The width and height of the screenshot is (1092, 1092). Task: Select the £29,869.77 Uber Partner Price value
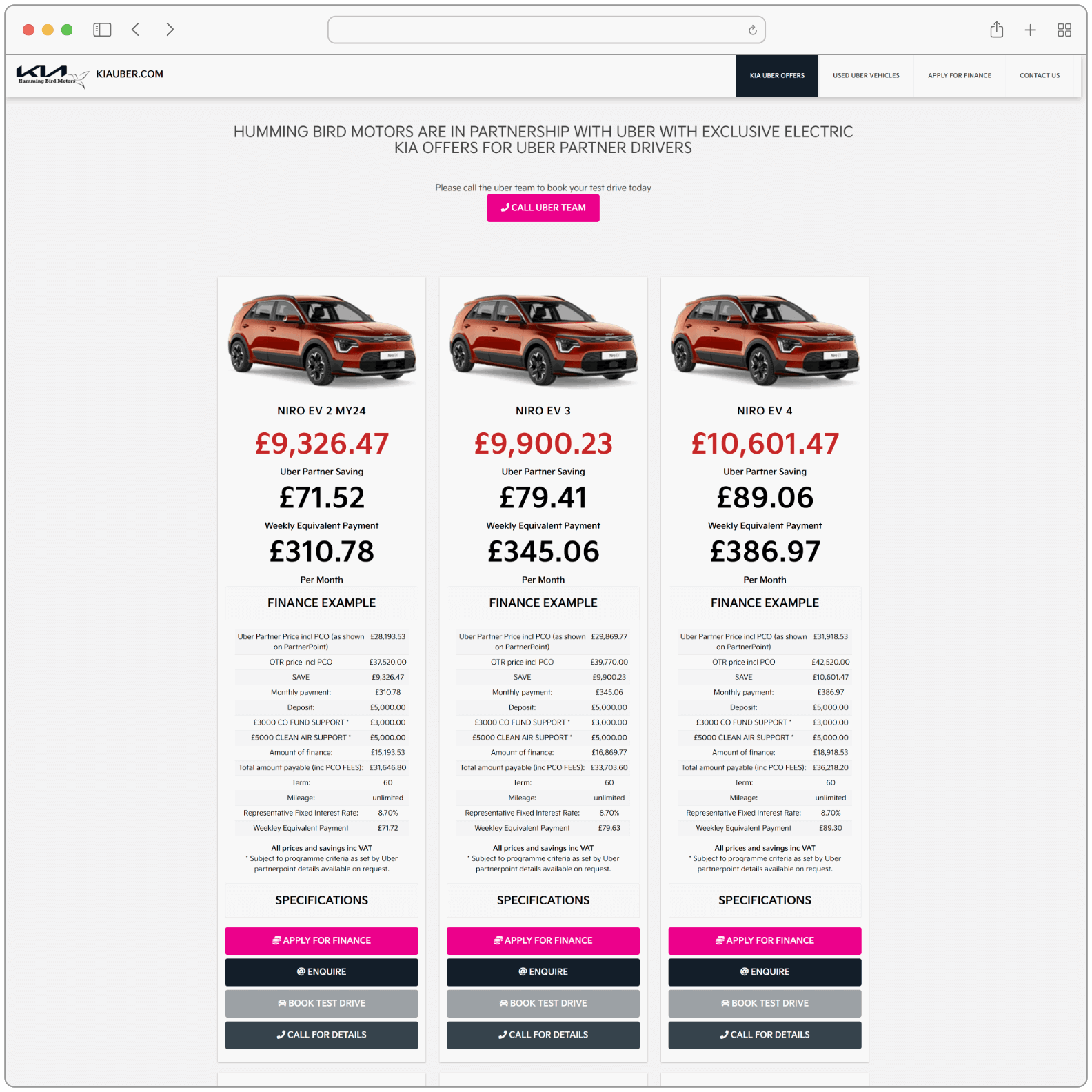[609, 637]
